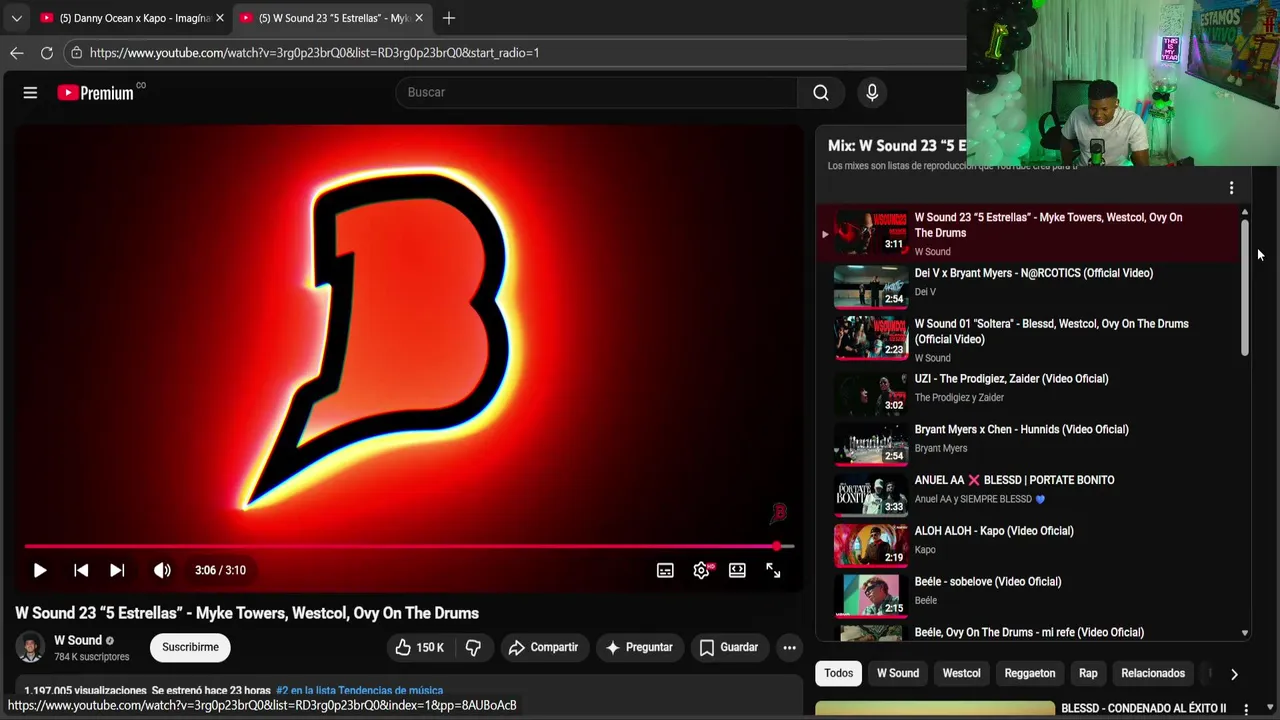Close the Danny Ocean x Kapo tab
Image resolution: width=1280 pixels, height=720 pixels.
point(220,18)
